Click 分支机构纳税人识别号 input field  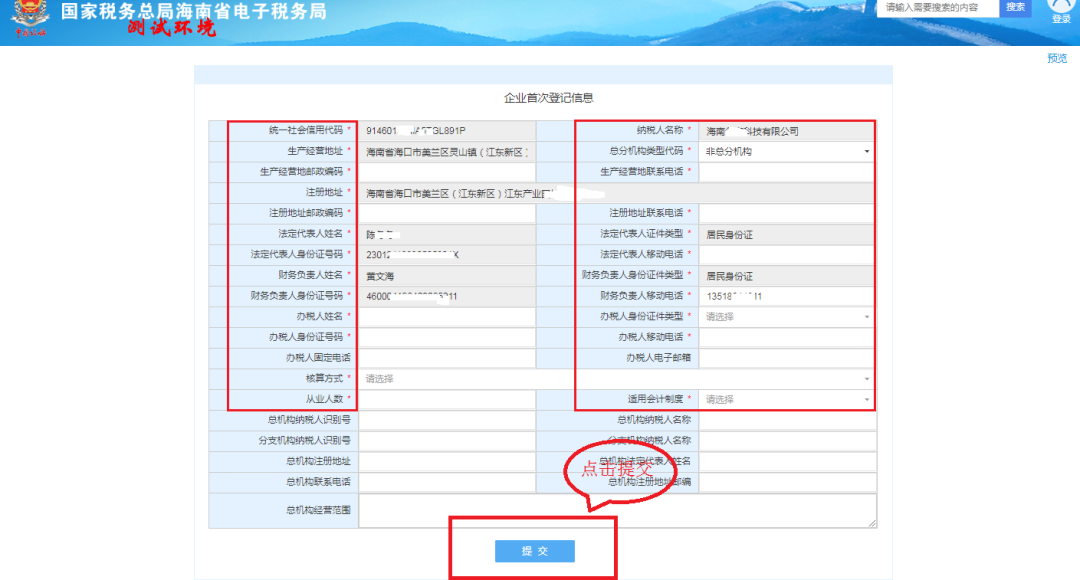click(446, 441)
